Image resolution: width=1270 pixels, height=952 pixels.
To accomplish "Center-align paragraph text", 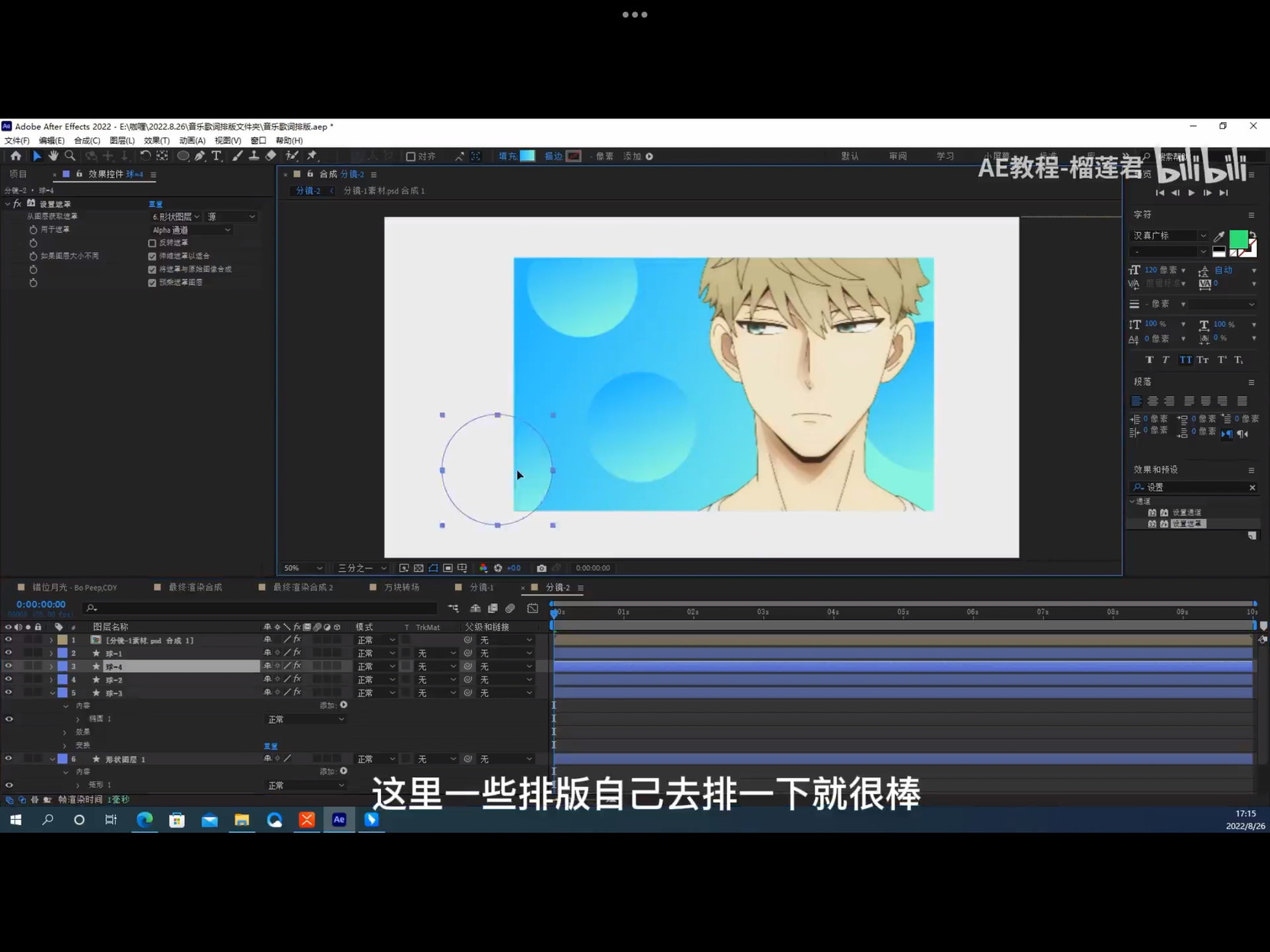I will 1153,401.
